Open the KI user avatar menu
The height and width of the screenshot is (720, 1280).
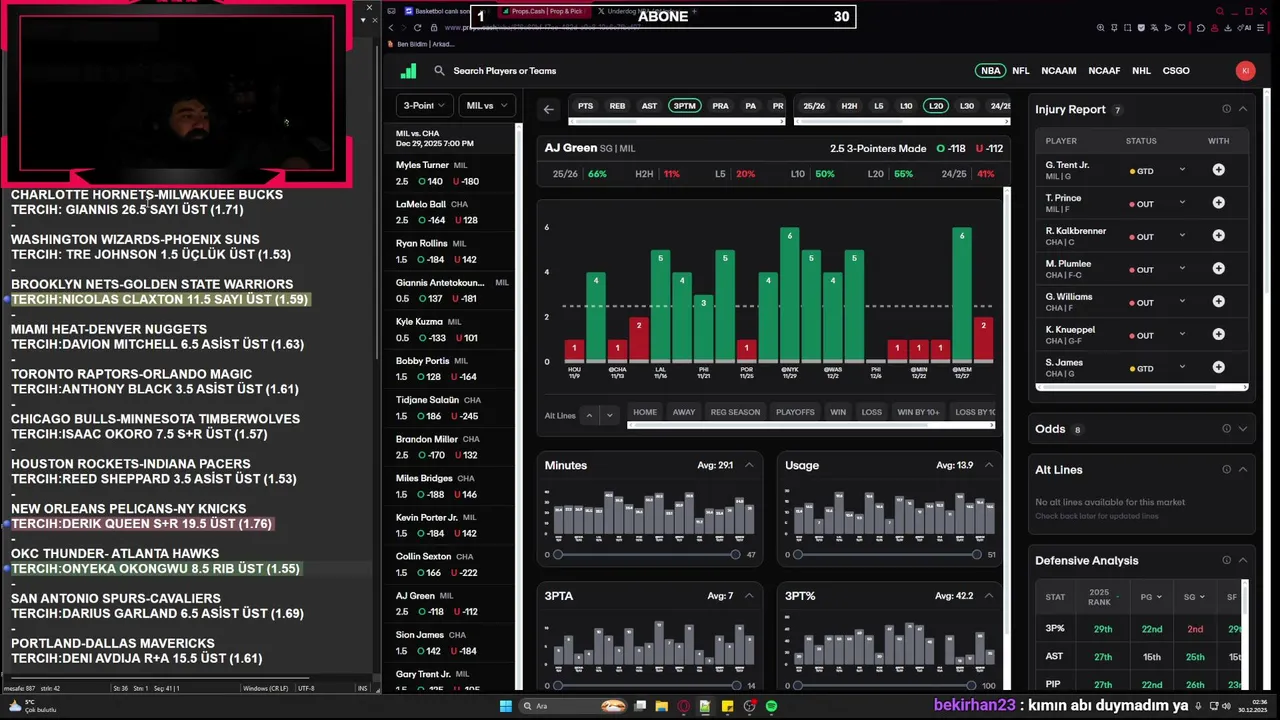1245,71
